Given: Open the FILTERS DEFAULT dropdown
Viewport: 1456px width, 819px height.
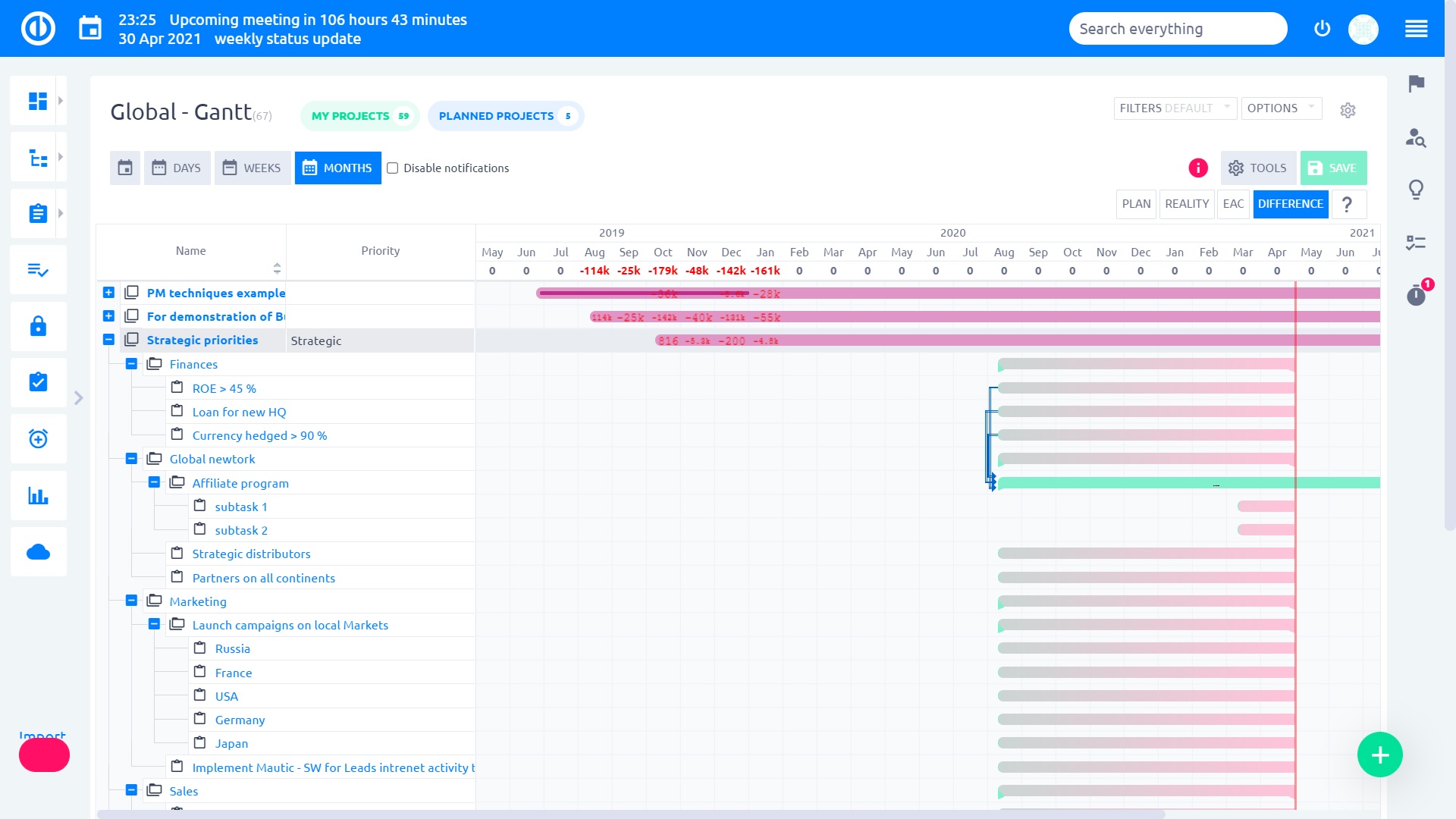Looking at the screenshot, I should click(x=1175, y=108).
